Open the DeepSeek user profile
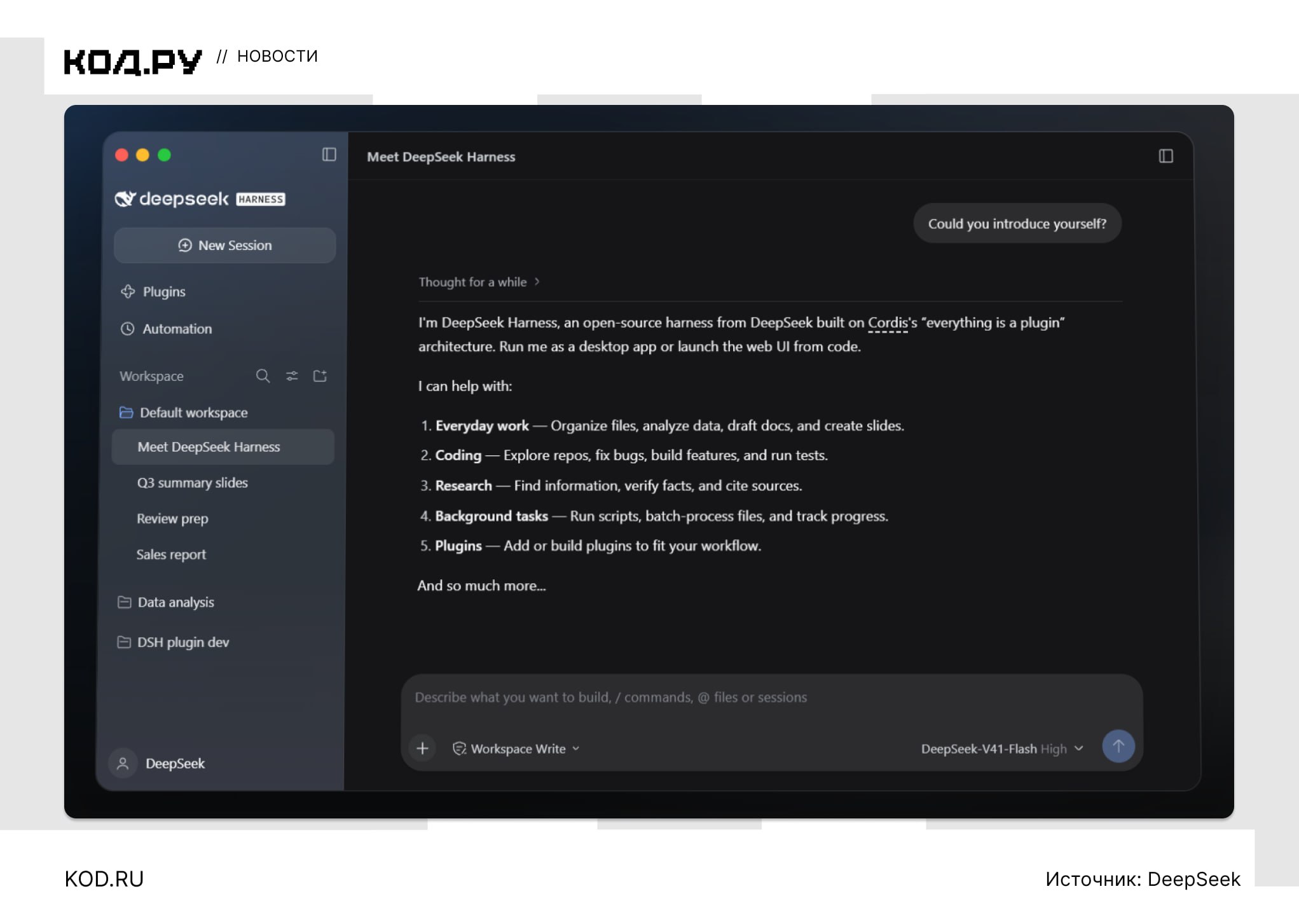This screenshot has height=924, width=1299. tap(157, 764)
